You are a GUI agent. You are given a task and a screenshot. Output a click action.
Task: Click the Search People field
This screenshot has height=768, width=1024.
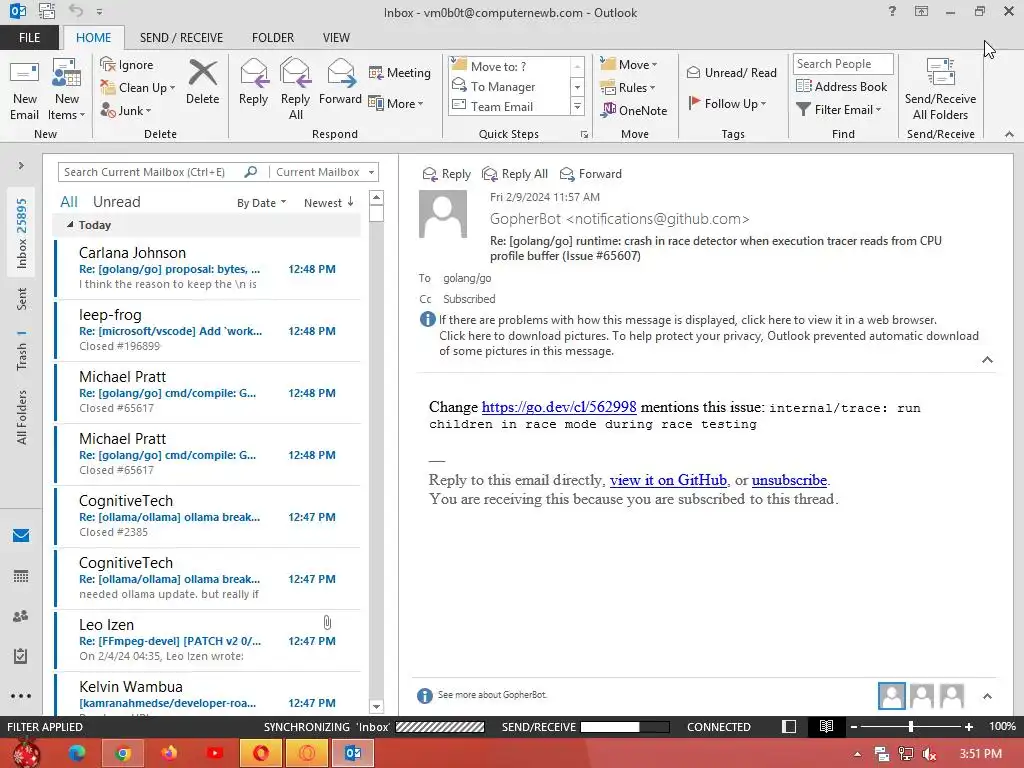click(843, 64)
